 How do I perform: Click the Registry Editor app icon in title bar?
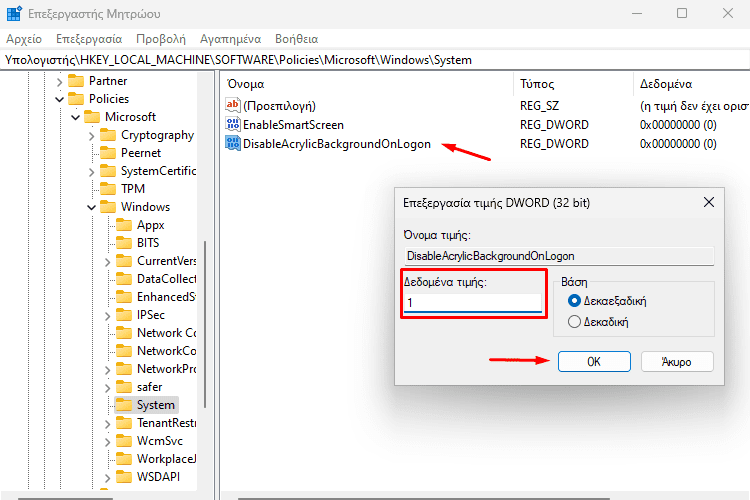[14, 13]
